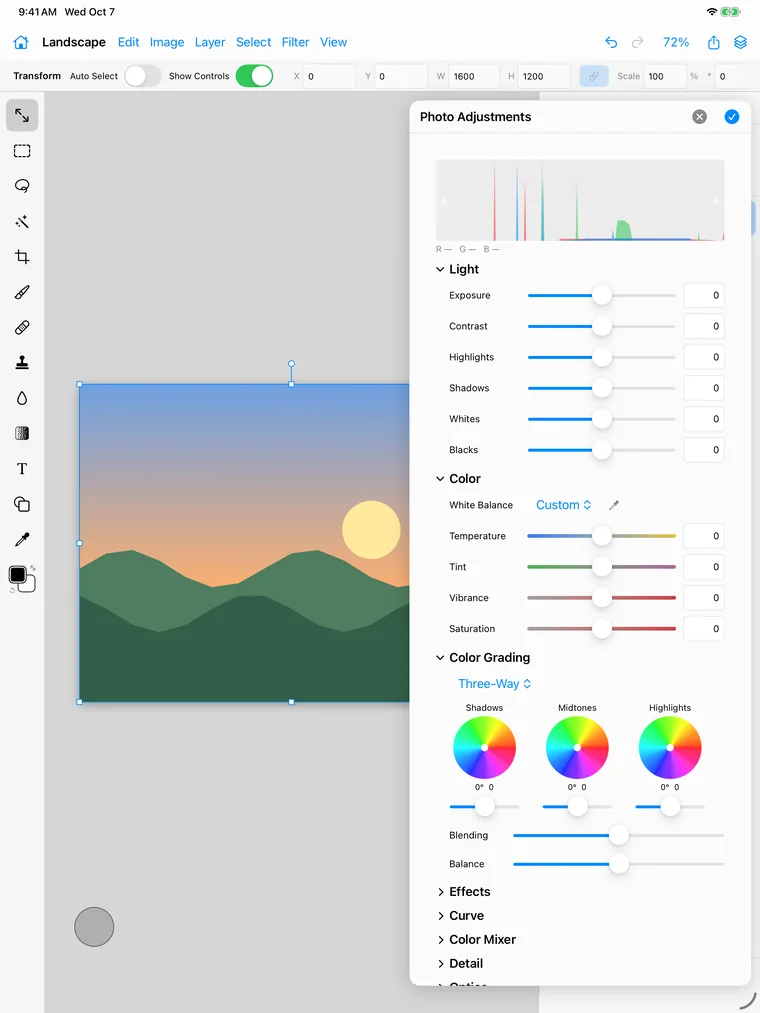The width and height of the screenshot is (760, 1013).
Task: Tap the gray touch shortcut circle
Action: pyautogui.click(x=94, y=926)
